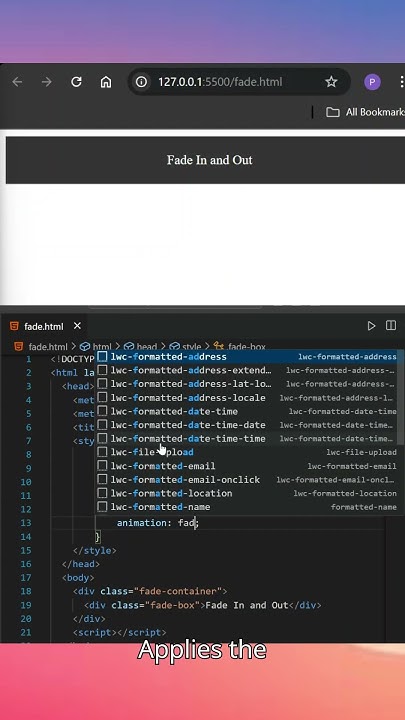405x720 pixels.
Task: Select suggestion lwc-formatted-address-lat-lo…
Action: pyautogui.click(x=248, y=384)
